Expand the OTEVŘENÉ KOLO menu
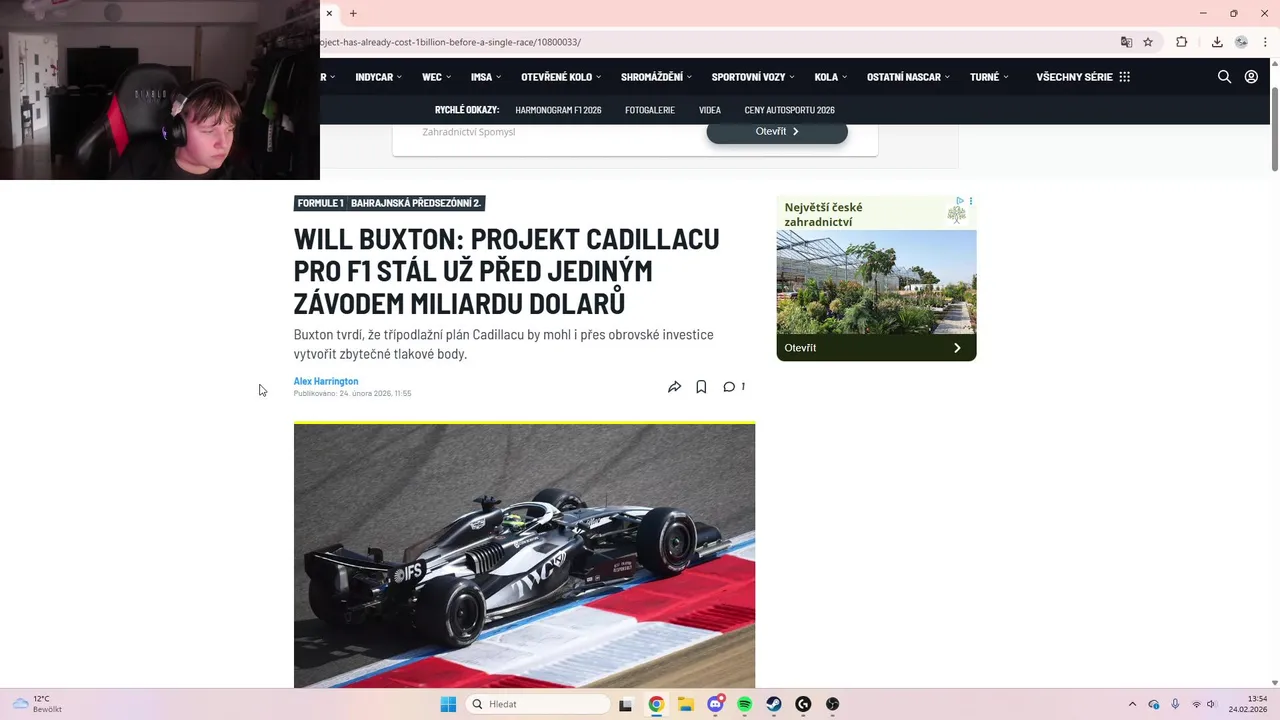 (x=562, y=77)
